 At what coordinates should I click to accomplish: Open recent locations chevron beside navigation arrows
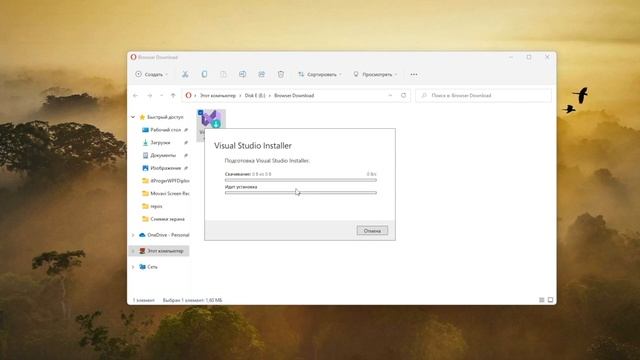162,96
